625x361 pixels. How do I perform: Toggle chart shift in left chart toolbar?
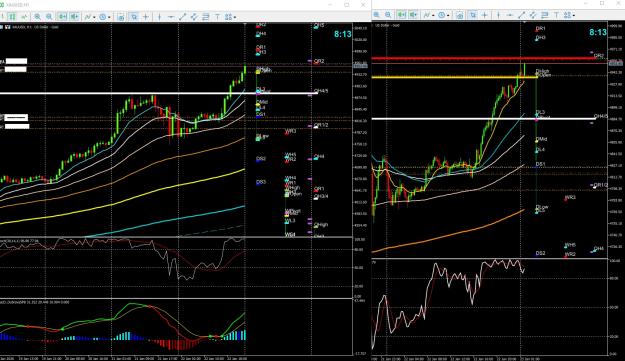point(75,17)
